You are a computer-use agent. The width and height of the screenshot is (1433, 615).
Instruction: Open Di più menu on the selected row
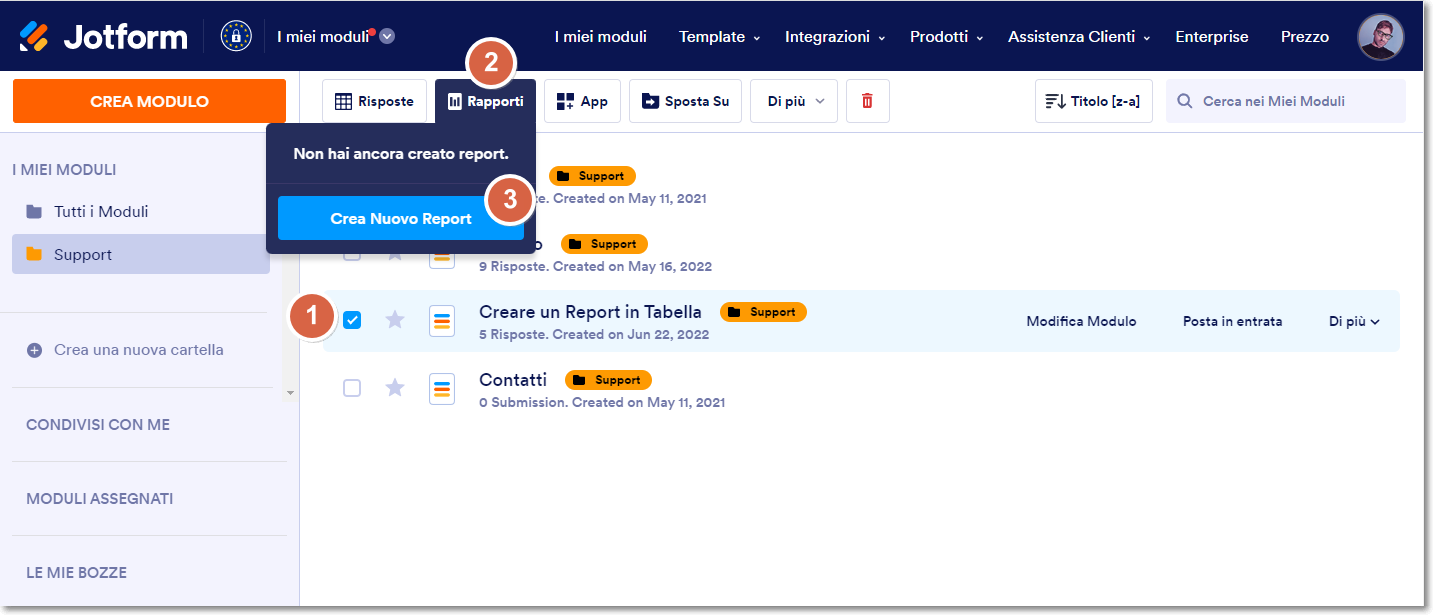1354,321
